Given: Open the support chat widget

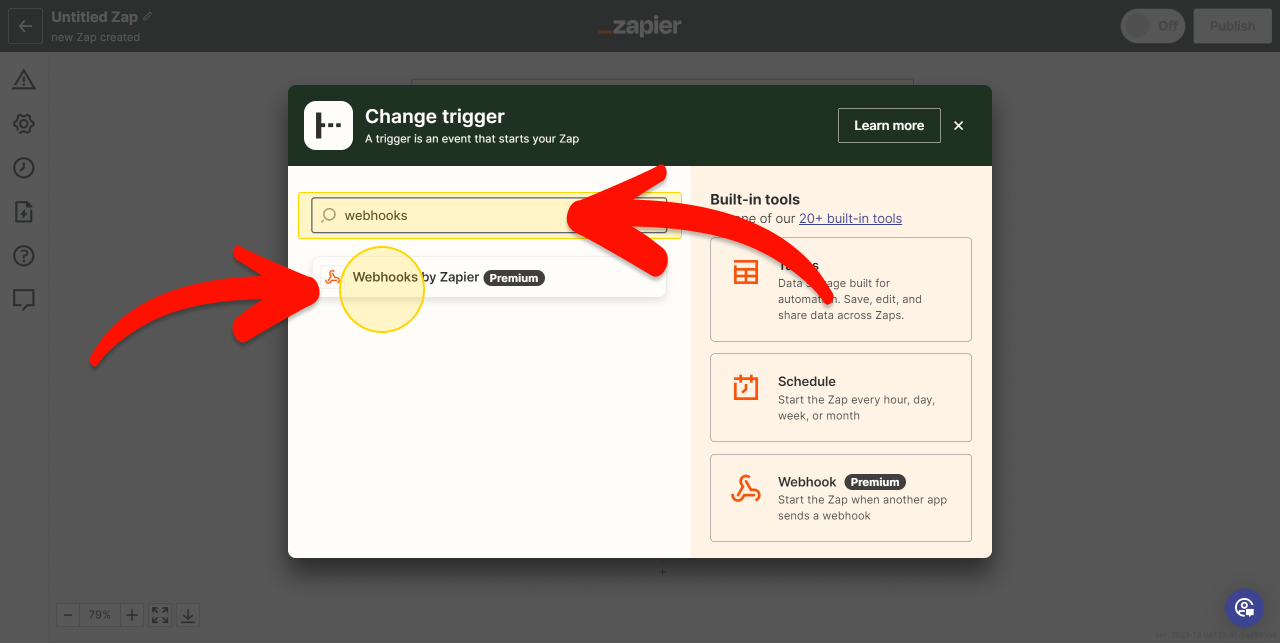Looking at the screenshot, I should tap(1245, 607).
